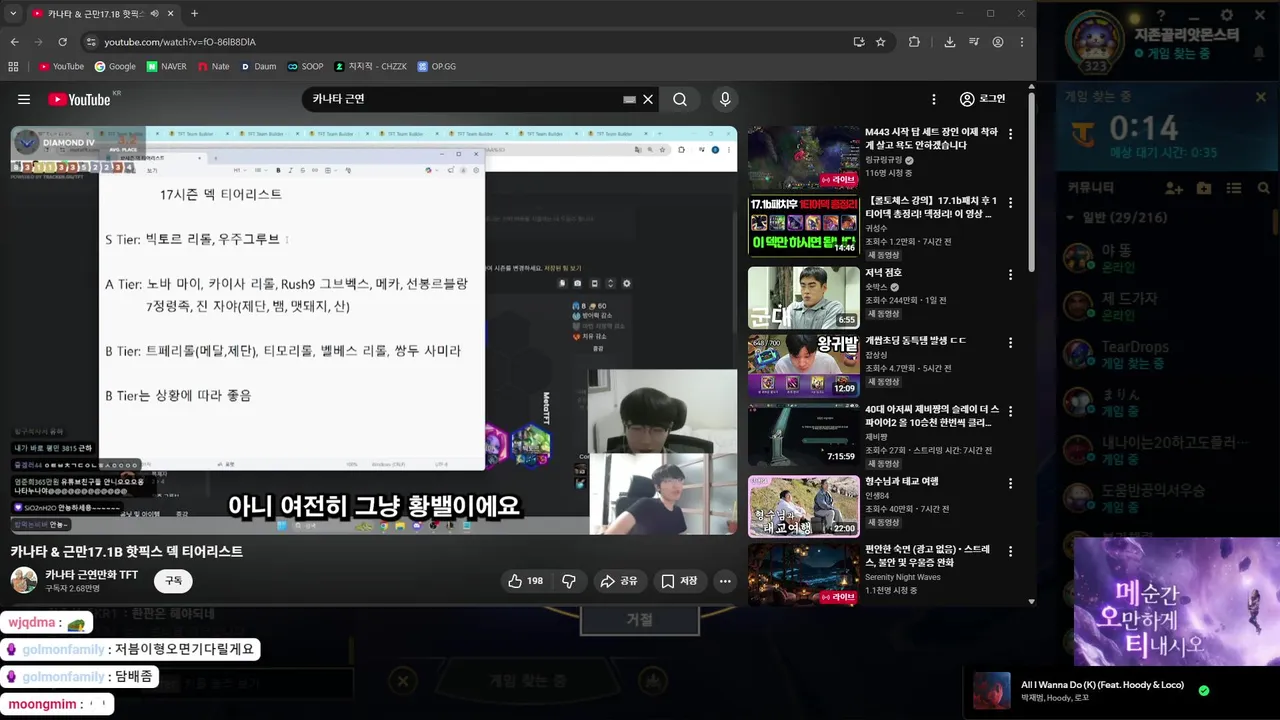Open options for 17.1b패치 강의 video
Image resolution: width=1280 pixels, height=720 pixels.
(1010, 204)
